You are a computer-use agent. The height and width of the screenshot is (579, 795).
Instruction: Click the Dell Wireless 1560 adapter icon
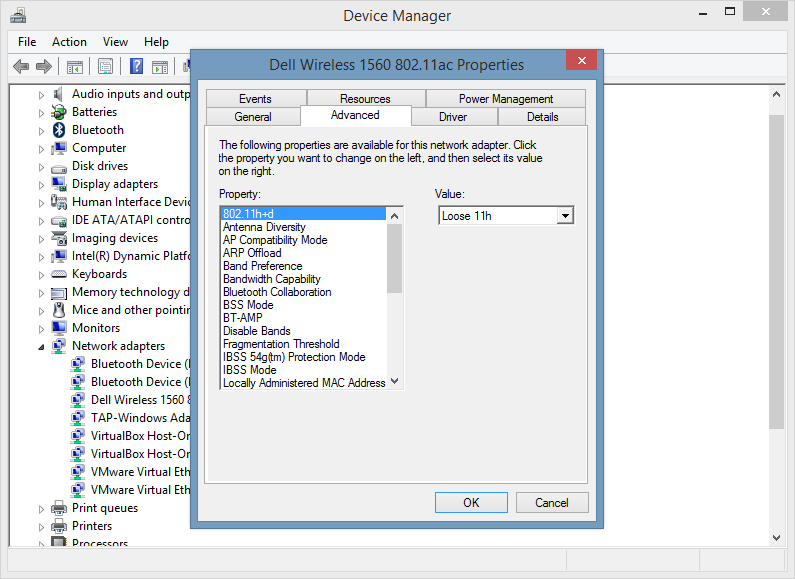(78, 400)
